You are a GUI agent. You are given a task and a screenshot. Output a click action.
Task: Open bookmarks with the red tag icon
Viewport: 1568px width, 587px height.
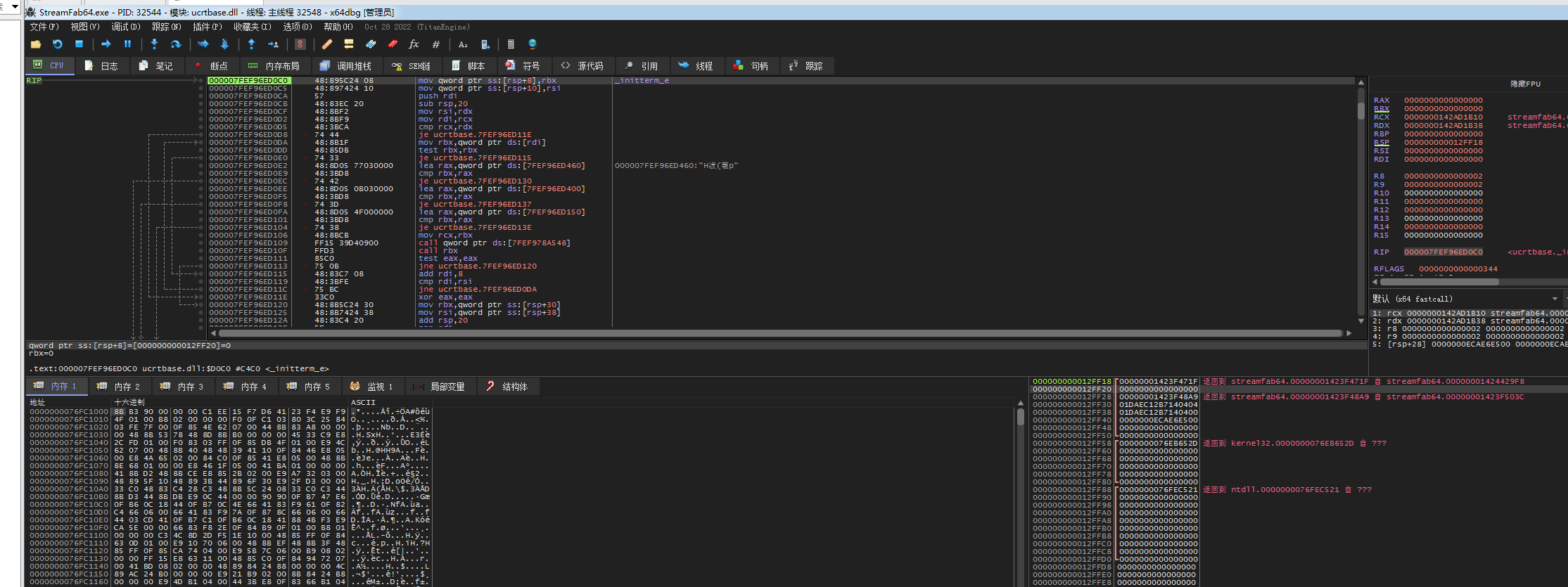[x=393, y=44]
